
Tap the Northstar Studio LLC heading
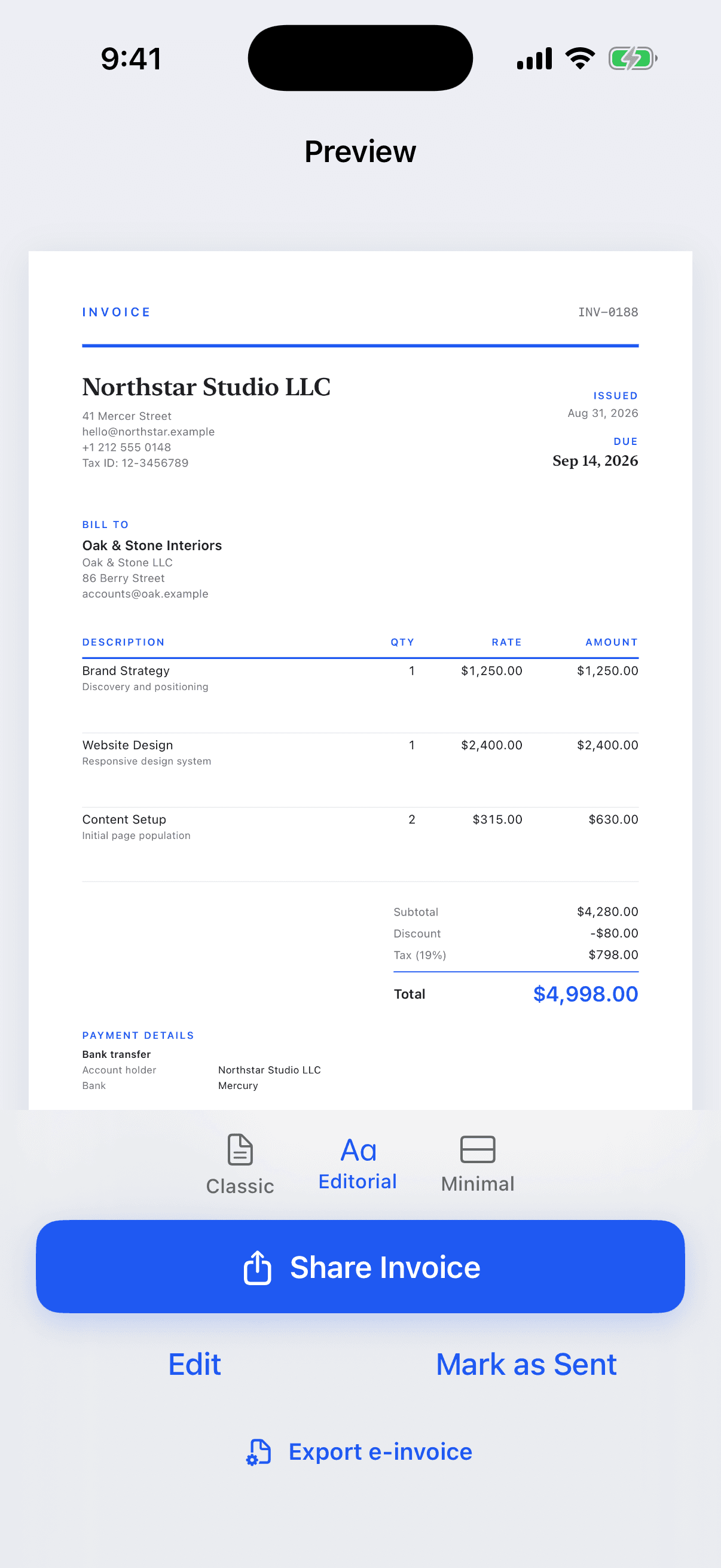pyautogui.click(x=206, y=387)
